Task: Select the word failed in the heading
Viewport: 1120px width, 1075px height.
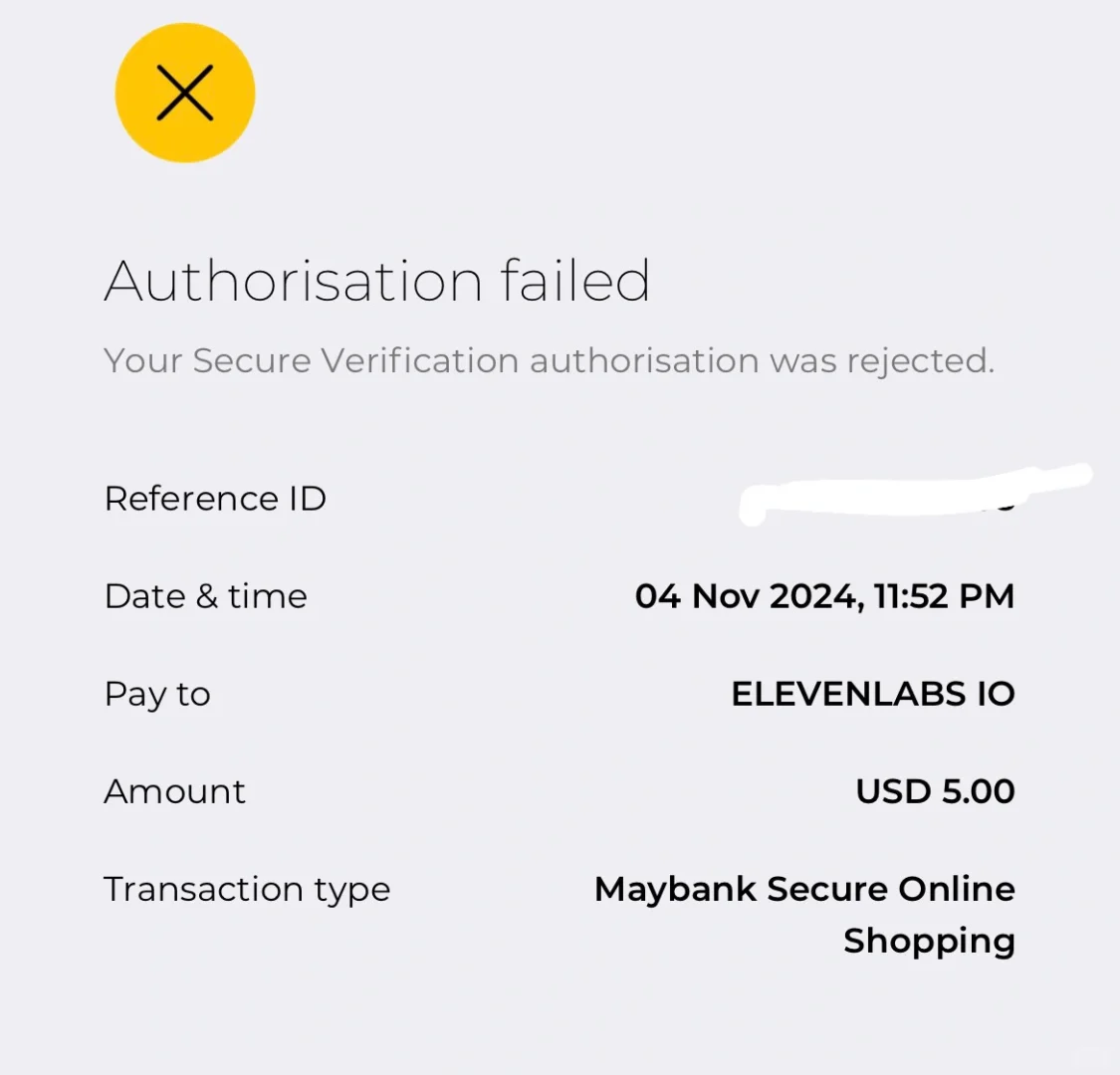Action: (575, 282)
